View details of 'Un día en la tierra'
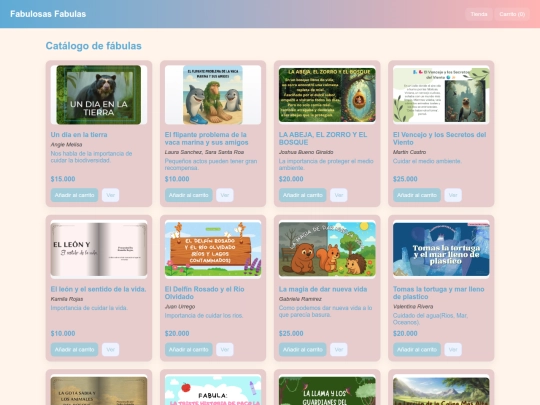The image size is (540, 405). point(111,195)
